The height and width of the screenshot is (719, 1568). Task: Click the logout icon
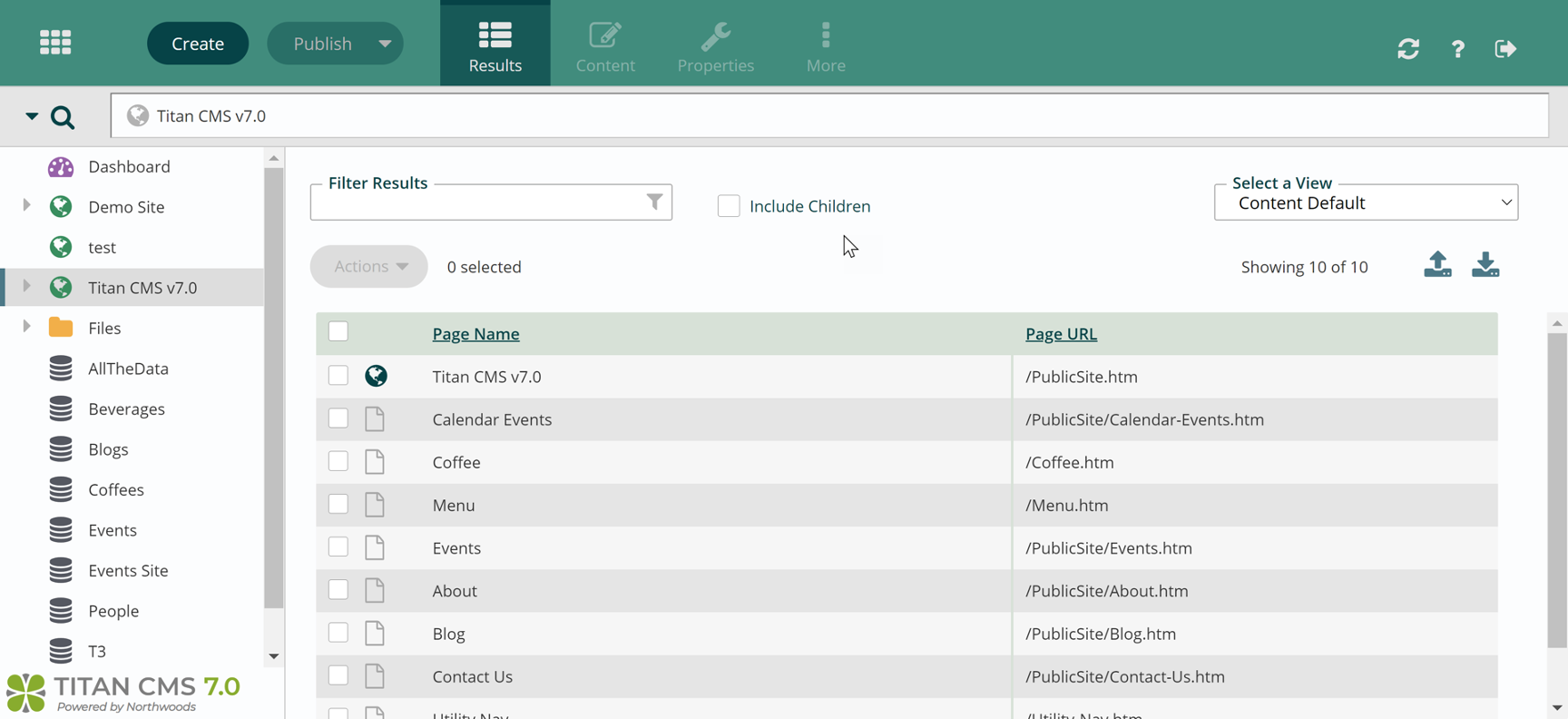tap(1505, 48)
